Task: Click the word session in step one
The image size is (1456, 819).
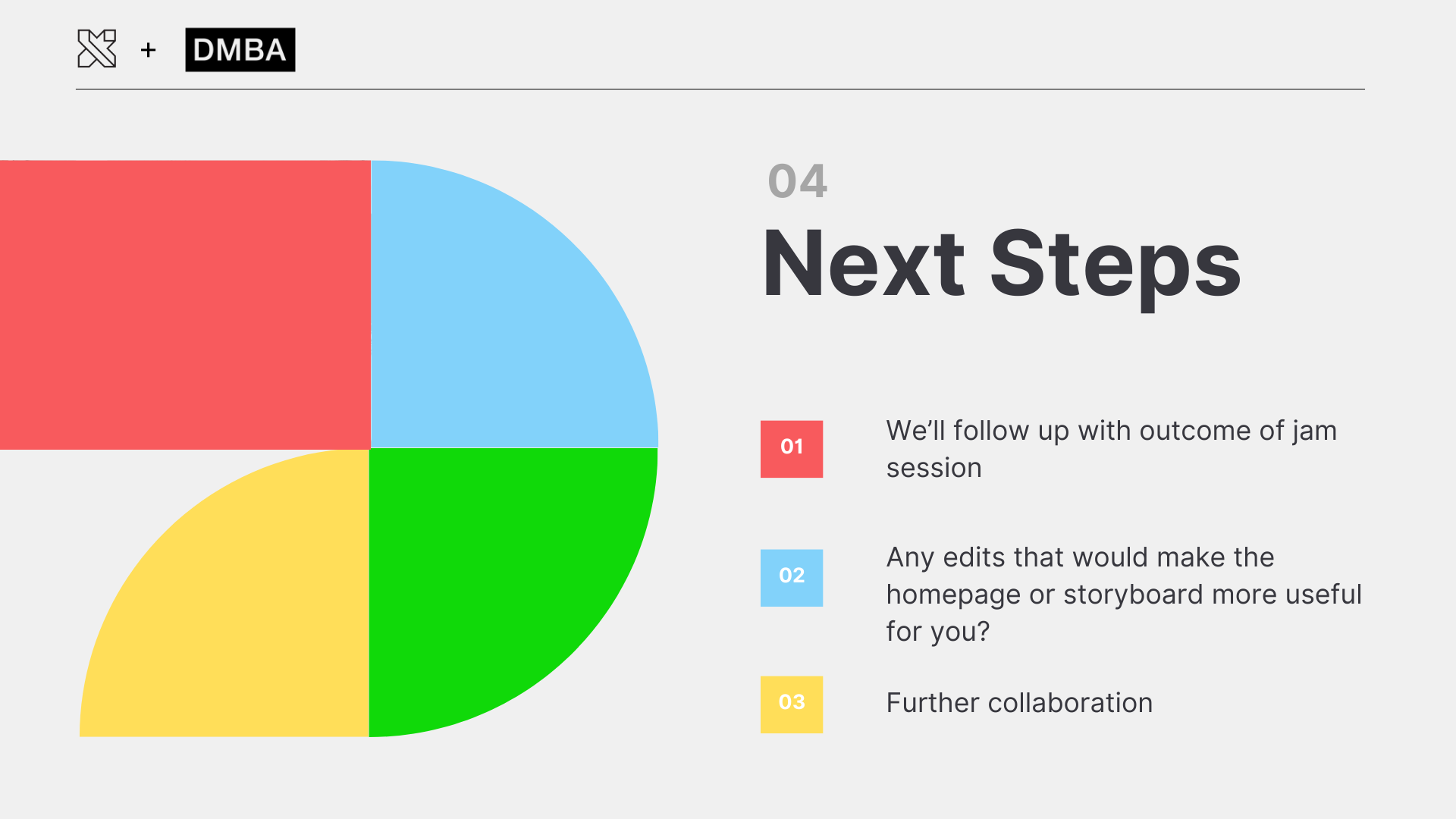Action: [934, 468]
